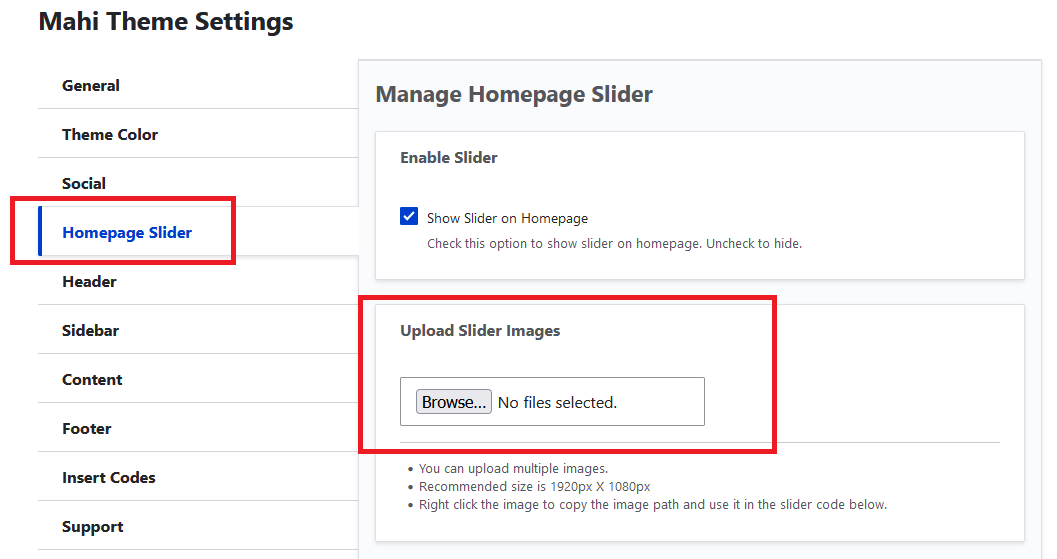Select the Footer tab
Viewport: 1057px width, 559px height.
click(87, 429)
